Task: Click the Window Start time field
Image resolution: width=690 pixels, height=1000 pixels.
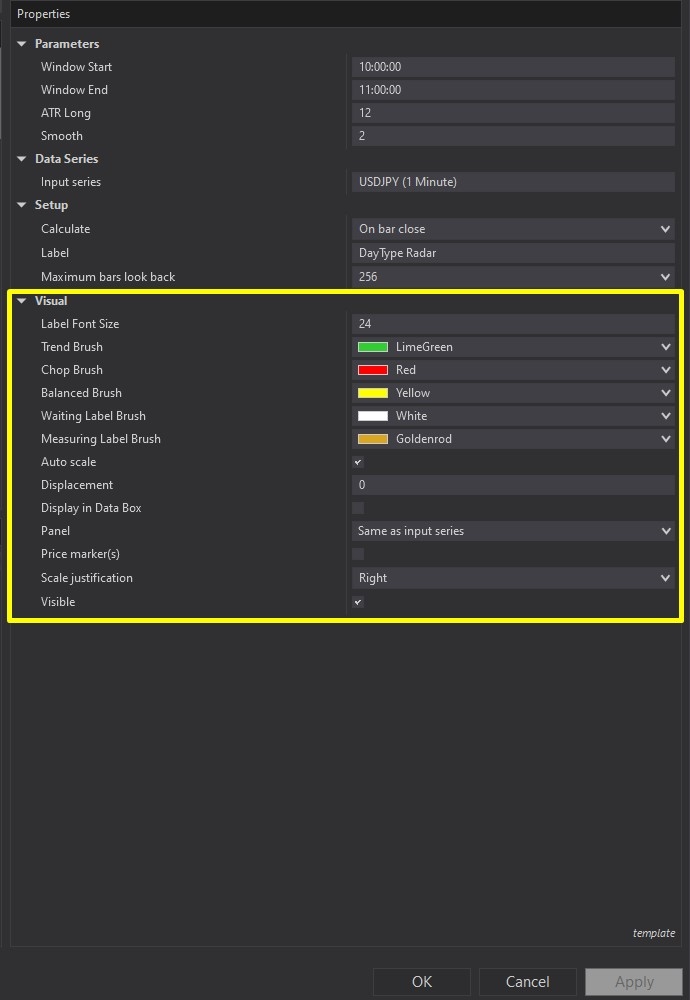Action: [x=513, y=67]
